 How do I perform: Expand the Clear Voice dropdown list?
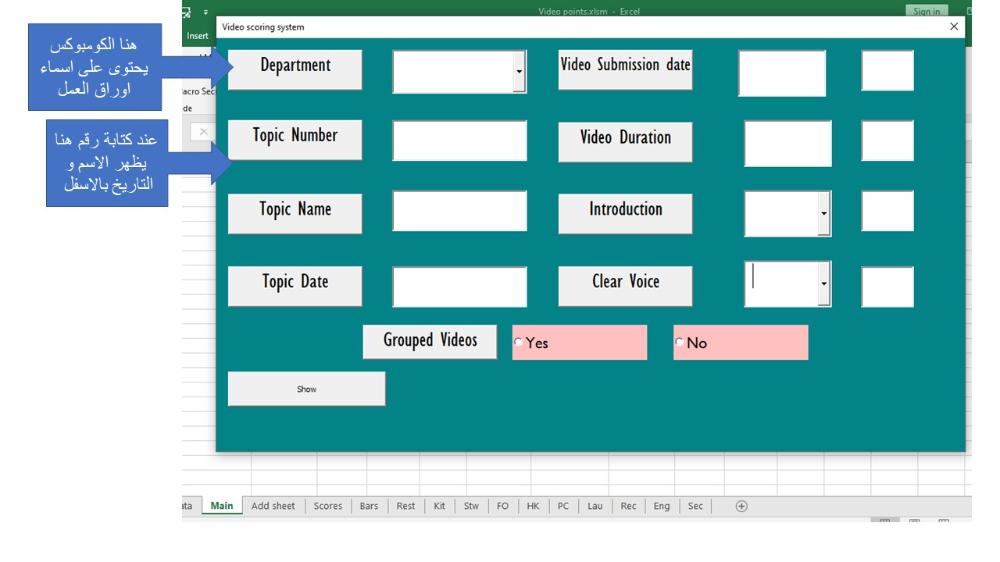[x=824, y=285]
